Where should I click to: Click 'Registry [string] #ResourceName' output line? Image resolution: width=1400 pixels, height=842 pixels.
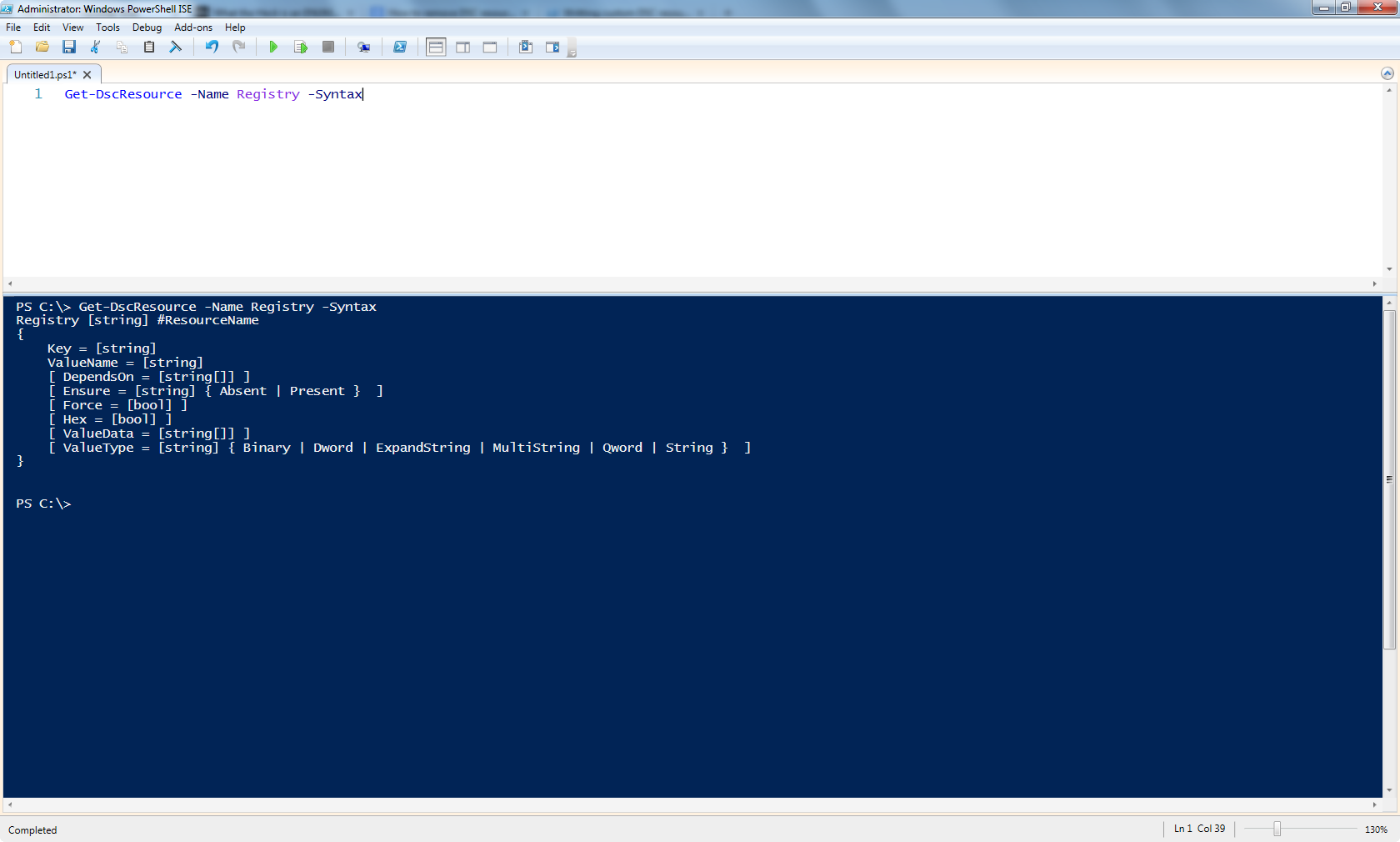[137, 320]
